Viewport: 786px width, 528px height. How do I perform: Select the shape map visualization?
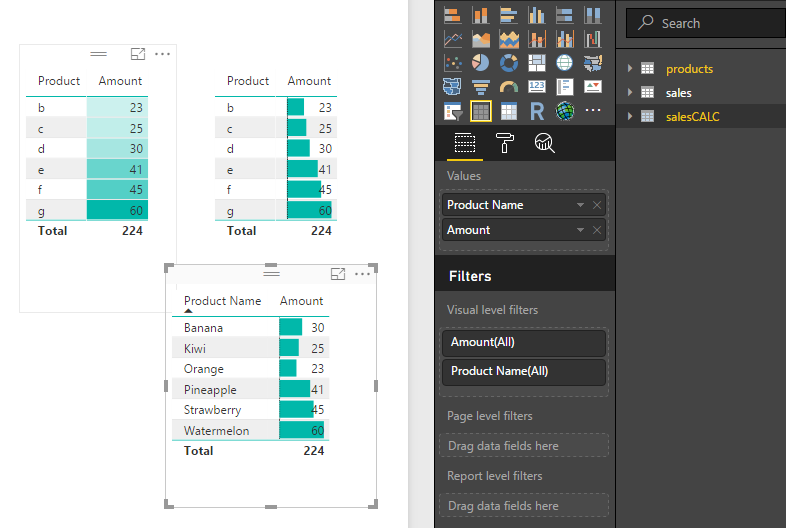click(453, 87)
